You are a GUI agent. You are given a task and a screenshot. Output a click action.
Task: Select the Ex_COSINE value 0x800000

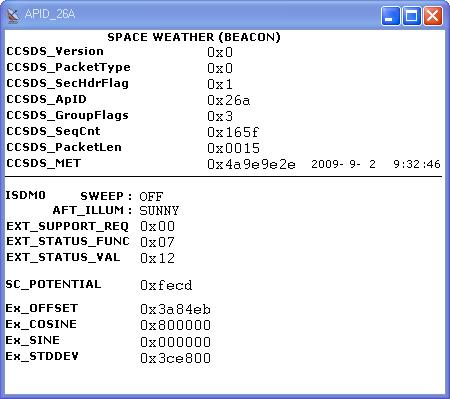[175, 325]
